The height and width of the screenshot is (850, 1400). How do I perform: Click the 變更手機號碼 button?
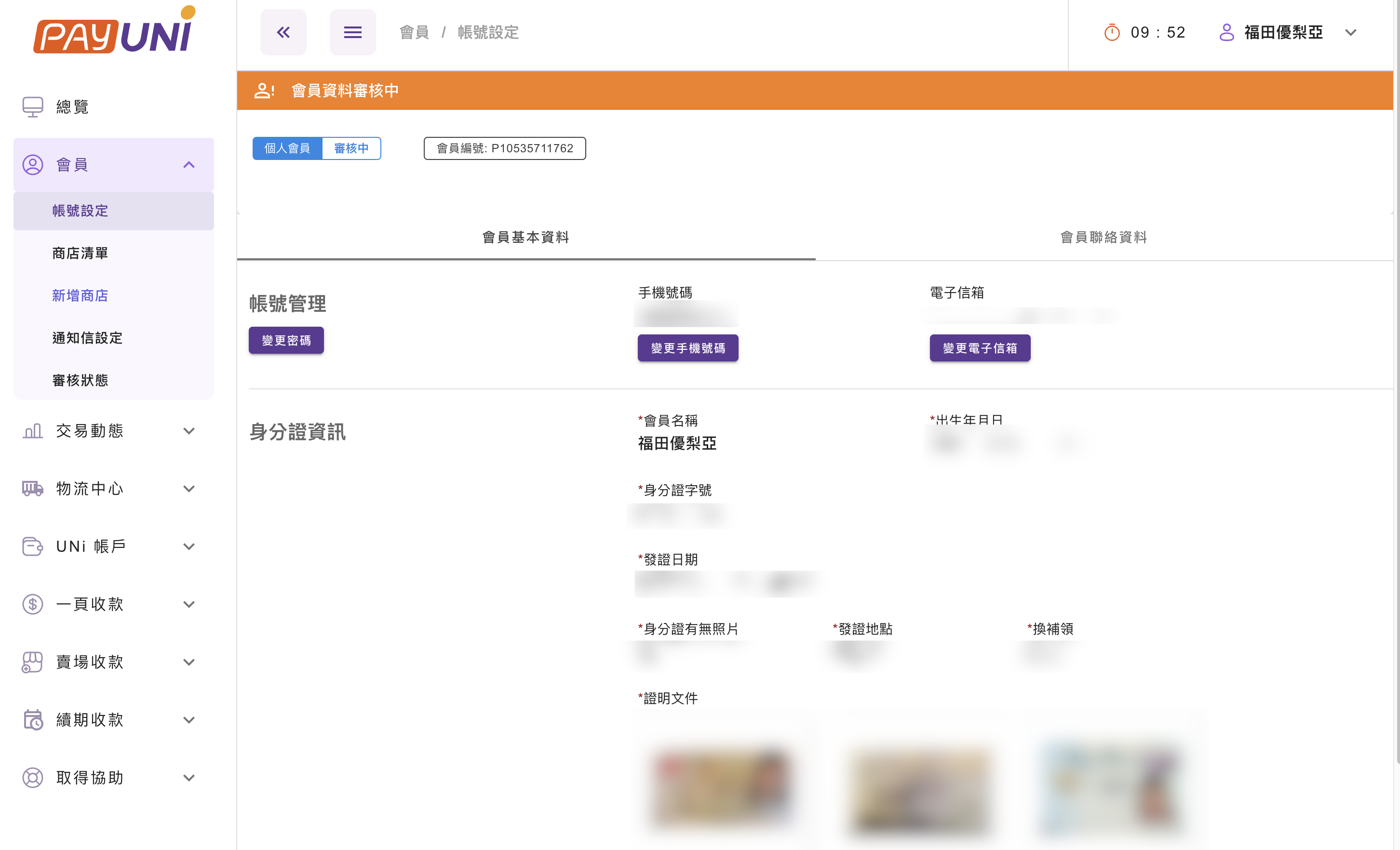[687, 348]
